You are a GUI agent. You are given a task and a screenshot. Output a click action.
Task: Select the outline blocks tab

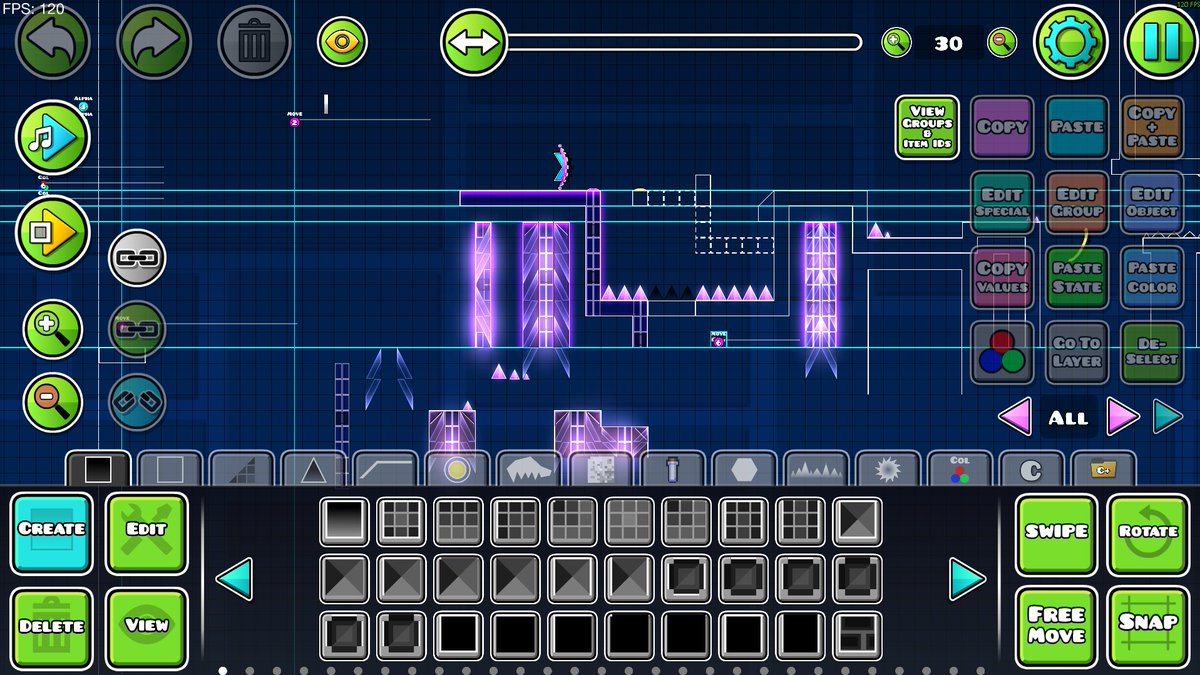(170, 468)
